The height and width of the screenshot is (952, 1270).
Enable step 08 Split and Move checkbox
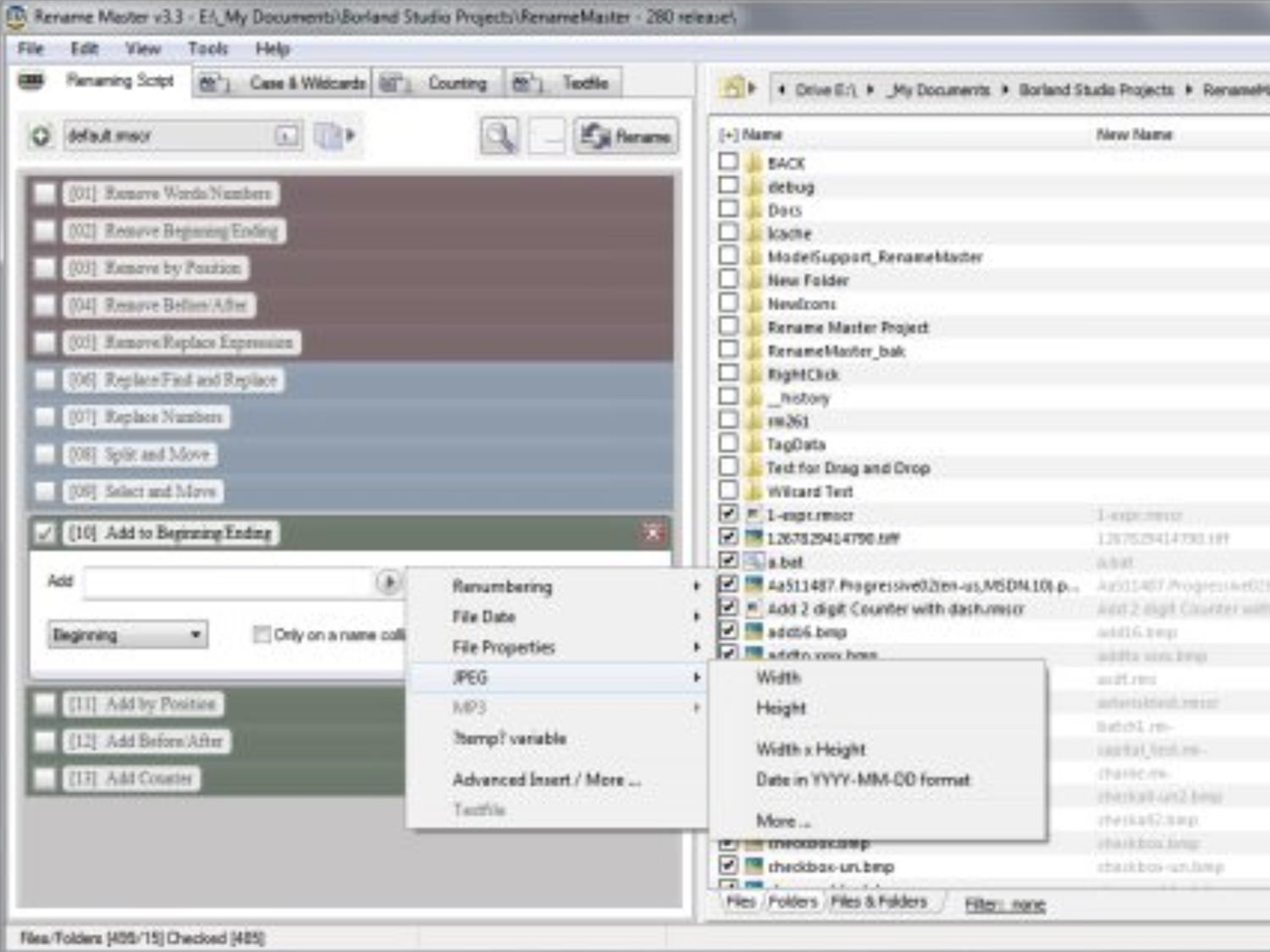click(x=44, y=454)
